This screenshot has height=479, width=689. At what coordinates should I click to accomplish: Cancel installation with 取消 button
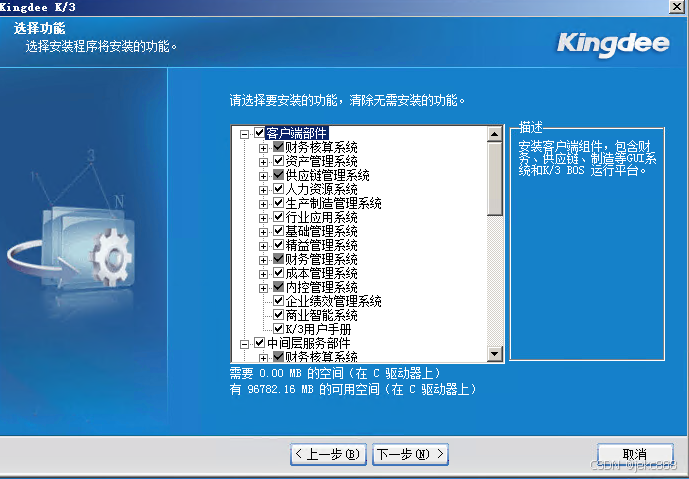635,454
